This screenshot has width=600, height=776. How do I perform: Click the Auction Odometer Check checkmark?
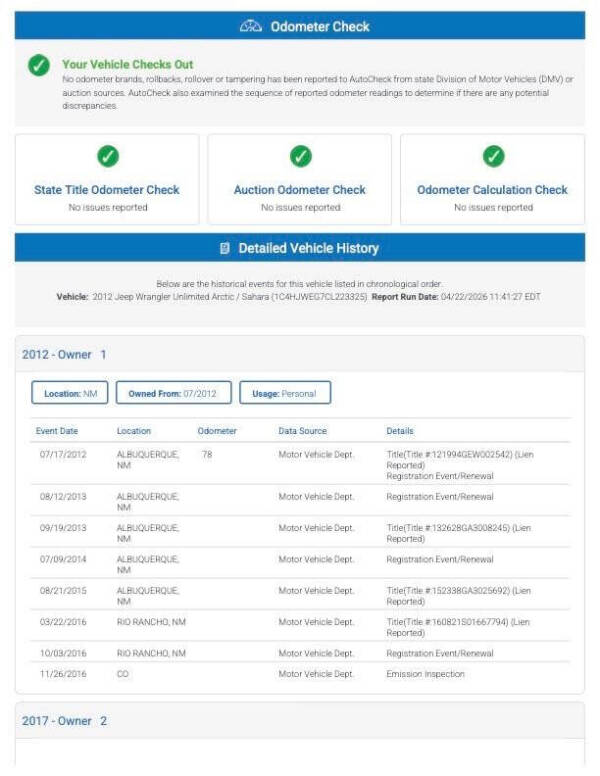[x=300, y=156]
